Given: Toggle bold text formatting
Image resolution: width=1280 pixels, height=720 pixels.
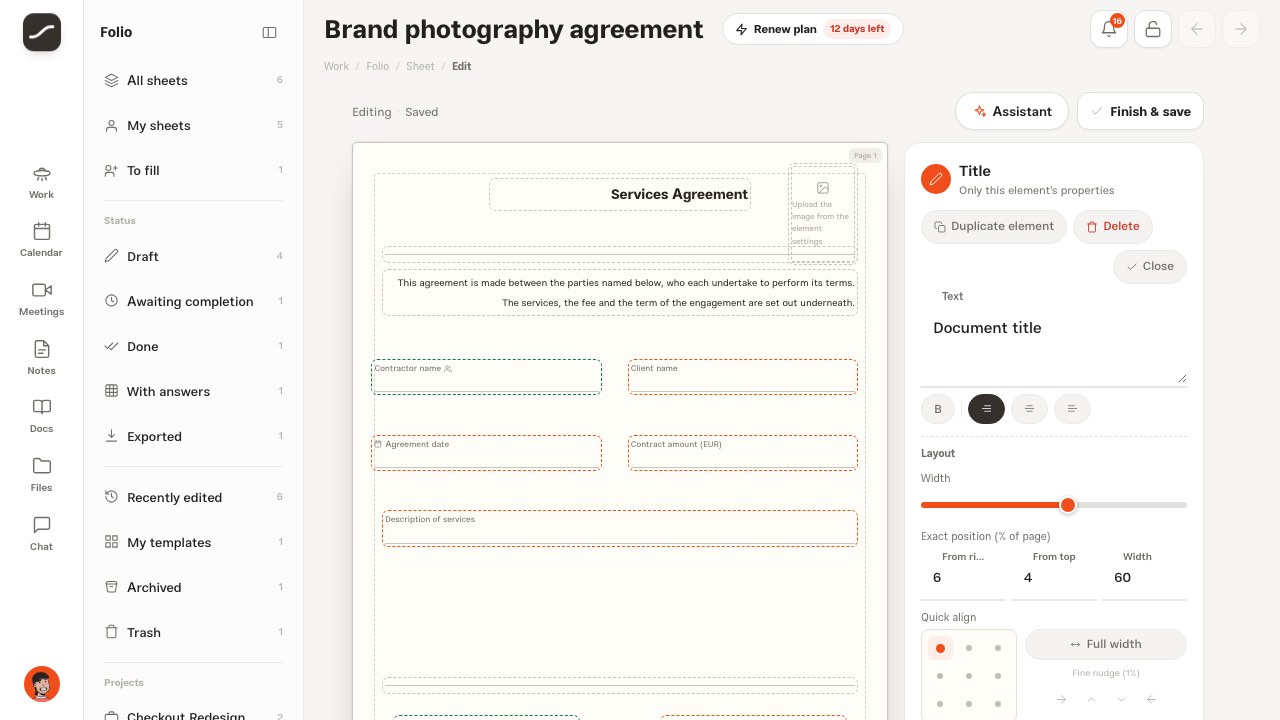Looking at the screenshot, I should [x=938, y=408].
